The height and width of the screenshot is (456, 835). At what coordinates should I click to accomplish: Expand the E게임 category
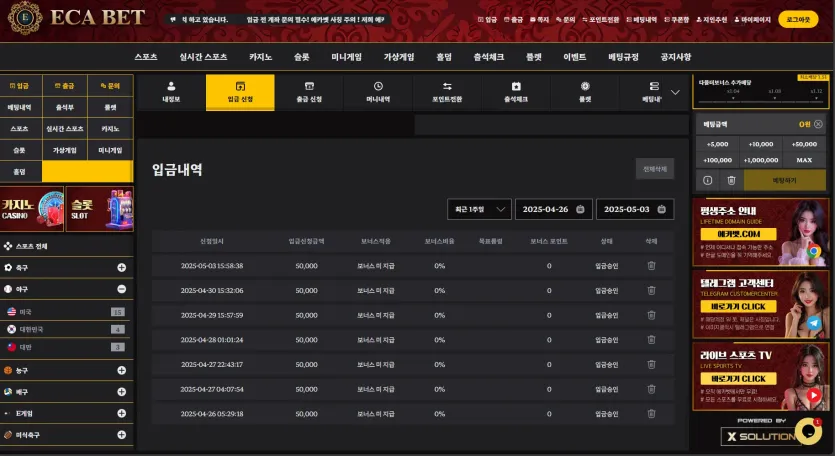[x=121, y=413]
